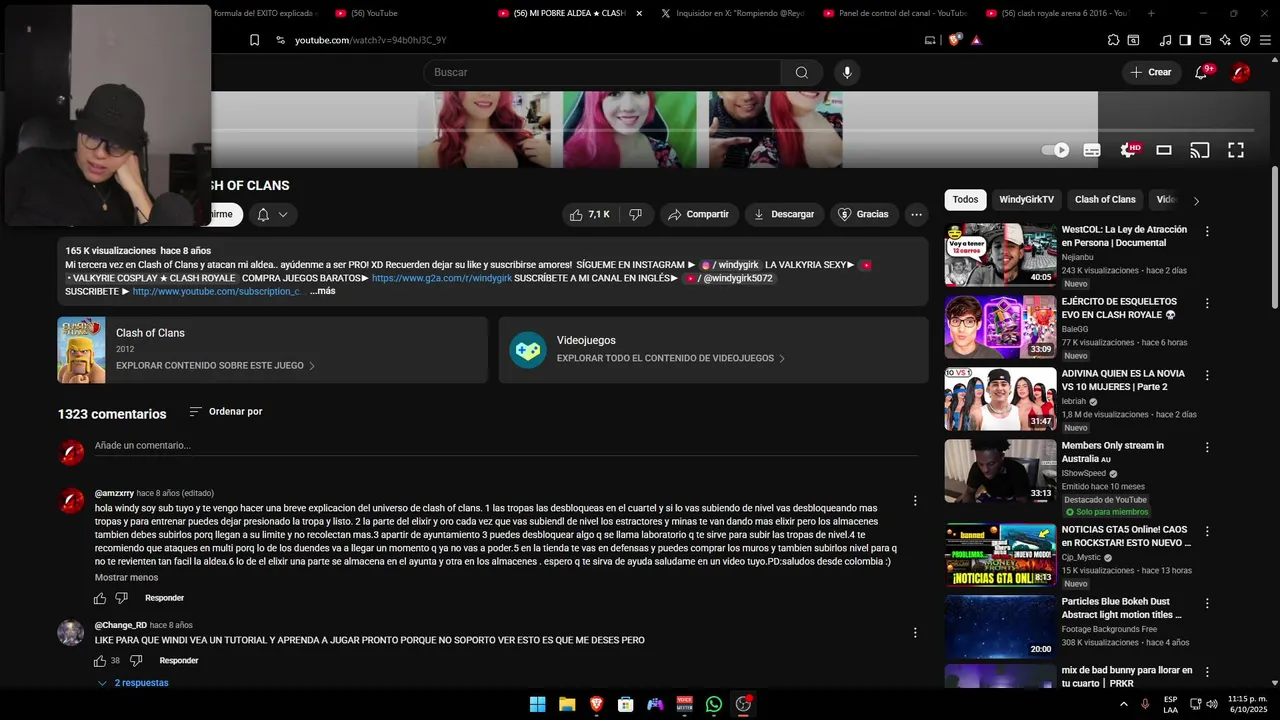Dislike the comment by @amzxrry

122,598
